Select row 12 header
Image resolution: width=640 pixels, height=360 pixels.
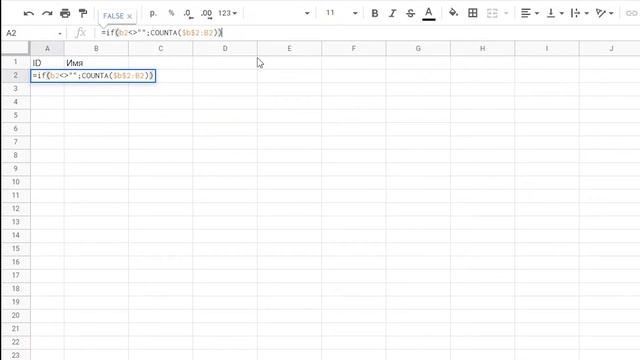[16, 209]
